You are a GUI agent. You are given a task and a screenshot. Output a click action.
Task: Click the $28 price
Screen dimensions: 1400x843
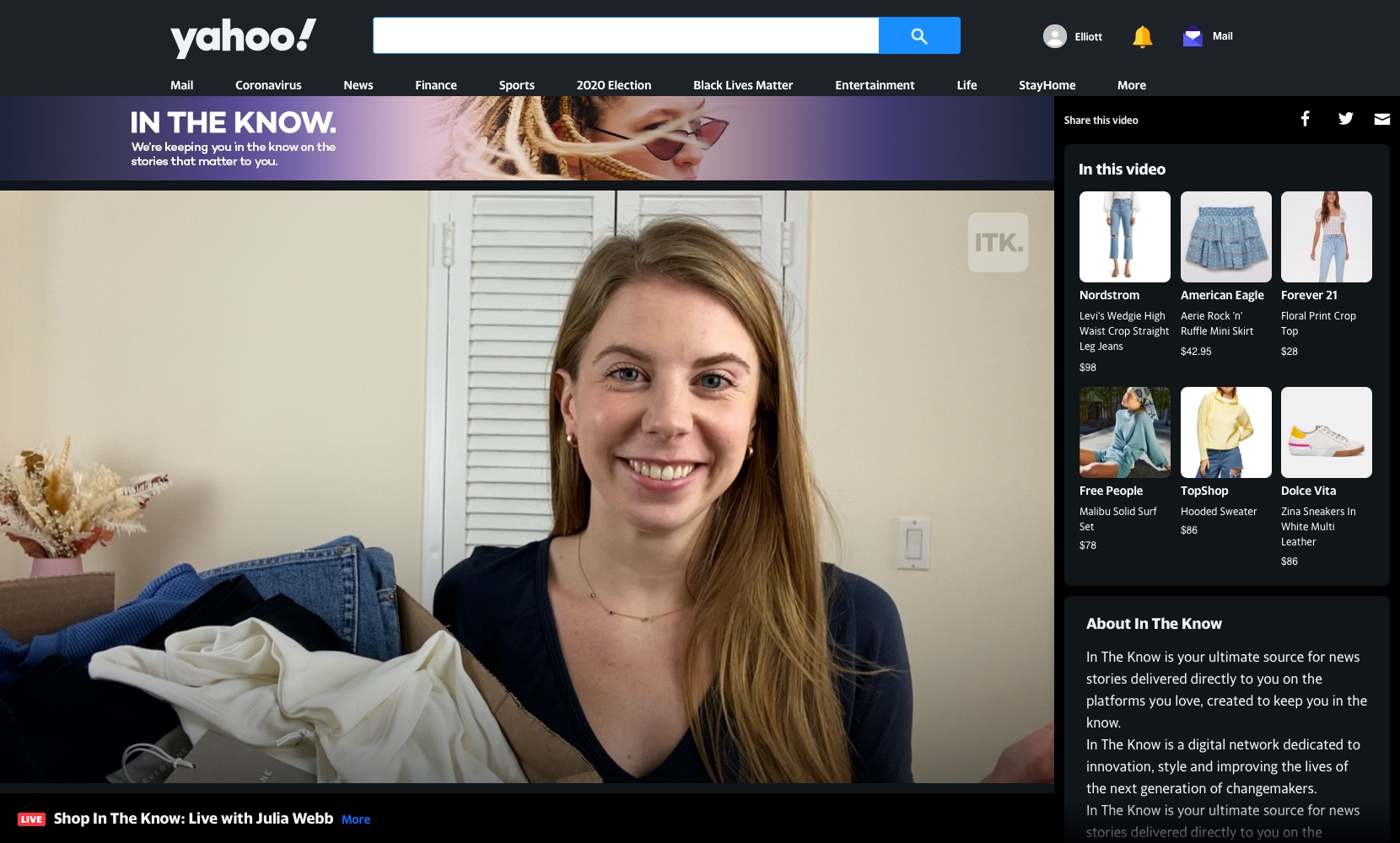click(1290, 352)
